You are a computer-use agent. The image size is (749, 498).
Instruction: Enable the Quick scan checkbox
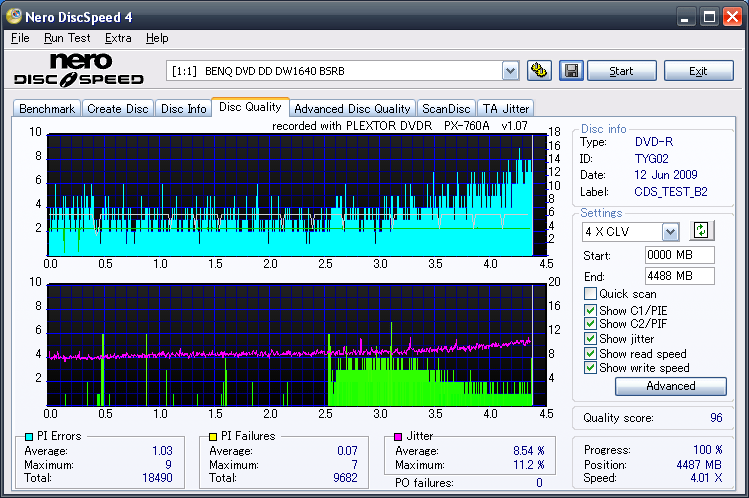(x=590, y=294)
